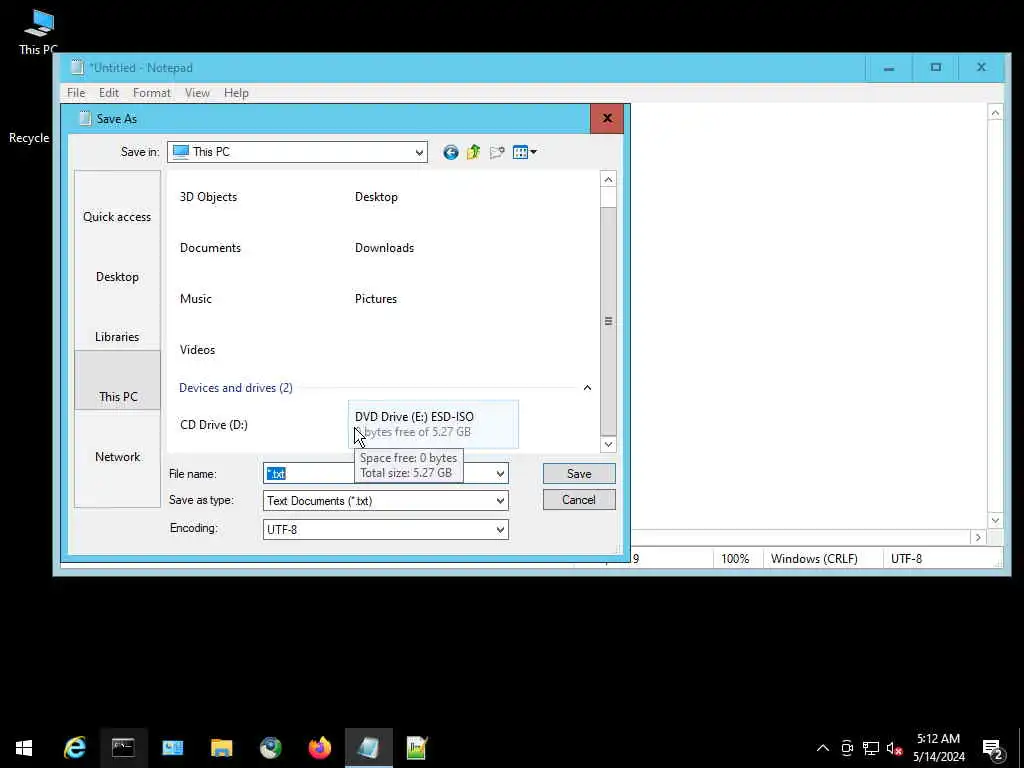
Task: Collapse the Devices and drives group
Action: pos(587,388)
